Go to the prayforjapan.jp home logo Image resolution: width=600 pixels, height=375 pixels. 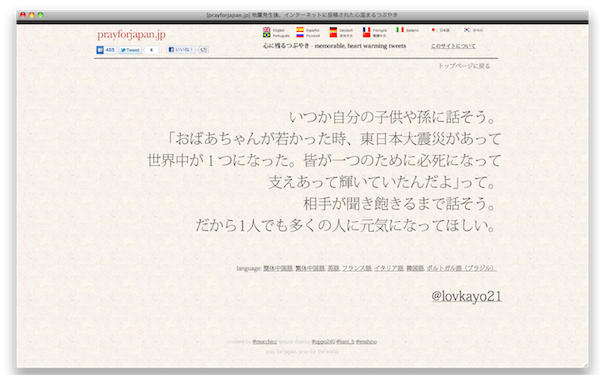pyautogui.click(x=131, y=34)
